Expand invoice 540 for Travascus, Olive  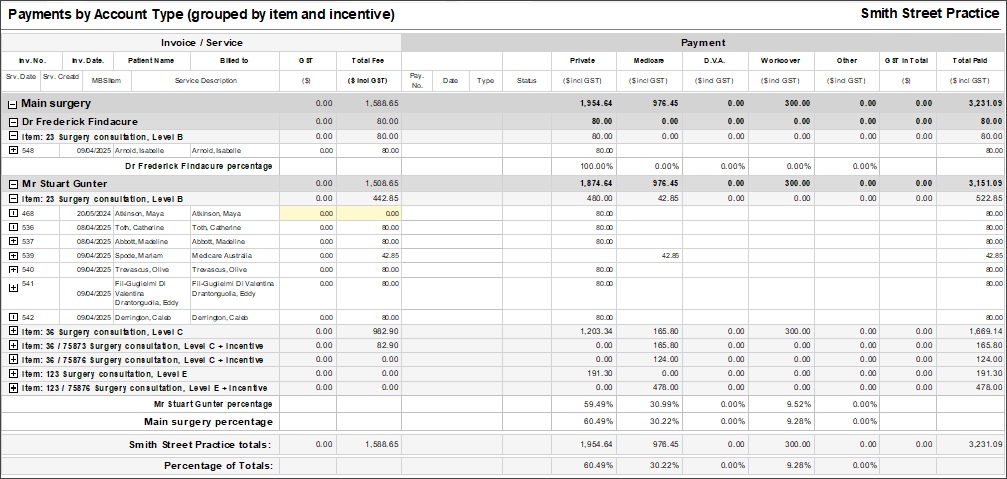[x=12, y=270]
